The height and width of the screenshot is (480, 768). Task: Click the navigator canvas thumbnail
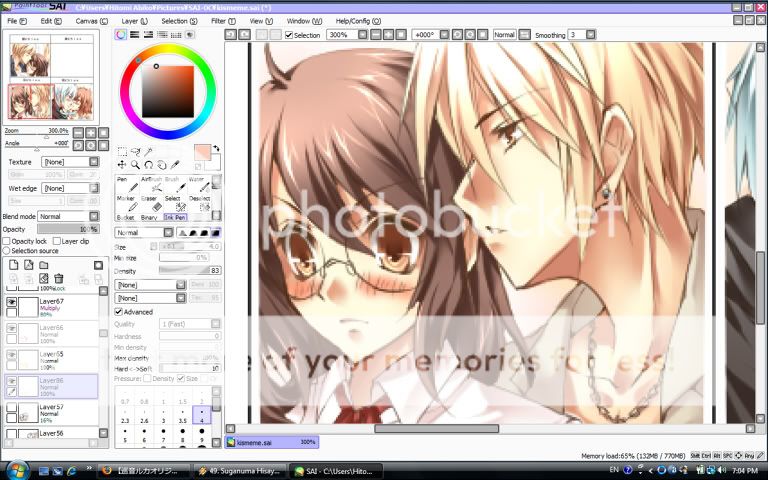tap(51, 77)
